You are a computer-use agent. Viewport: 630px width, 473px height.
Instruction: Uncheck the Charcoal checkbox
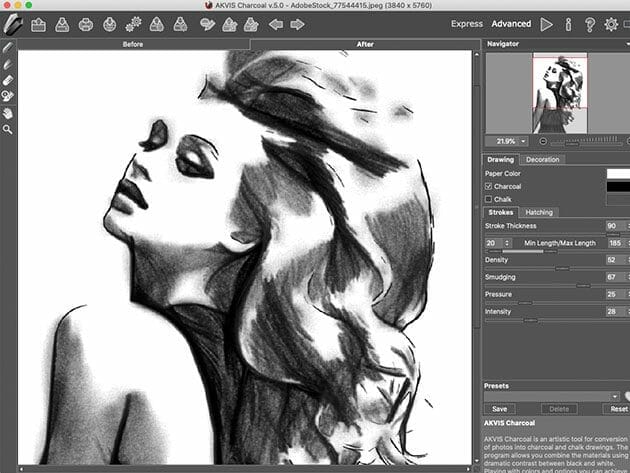pos(489,186)
